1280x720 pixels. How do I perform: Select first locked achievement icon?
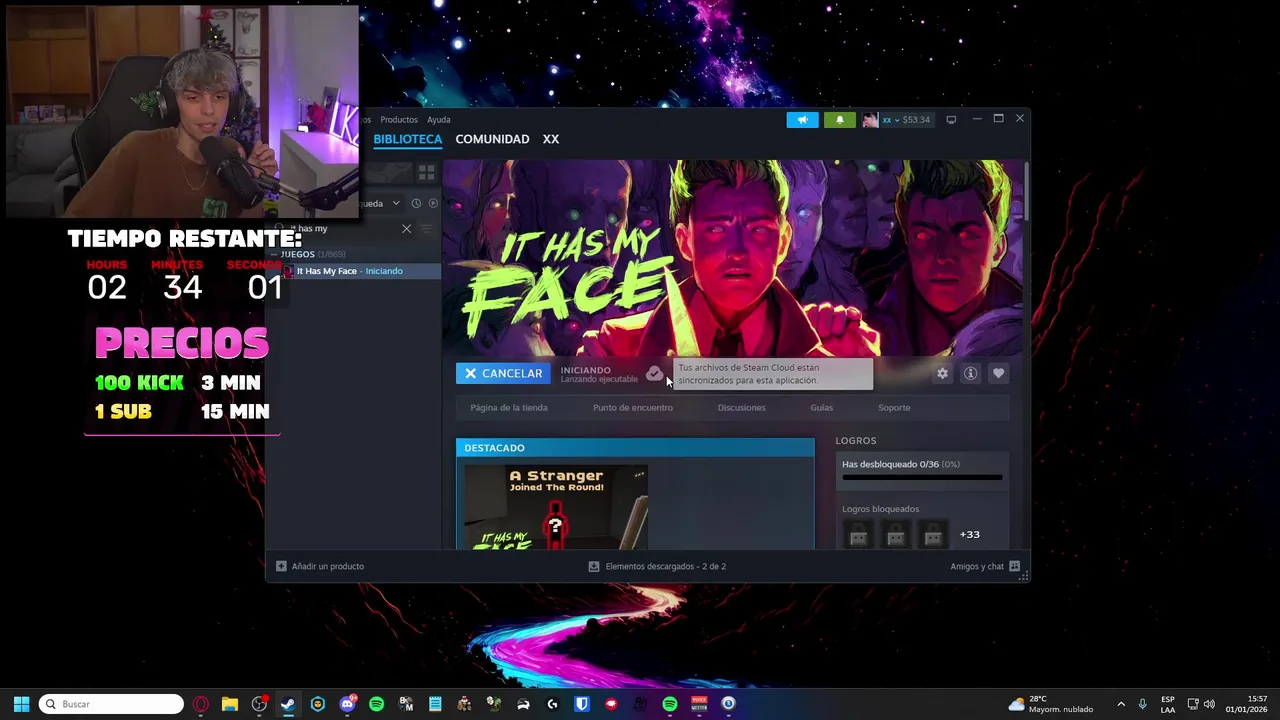click(858, 536)
